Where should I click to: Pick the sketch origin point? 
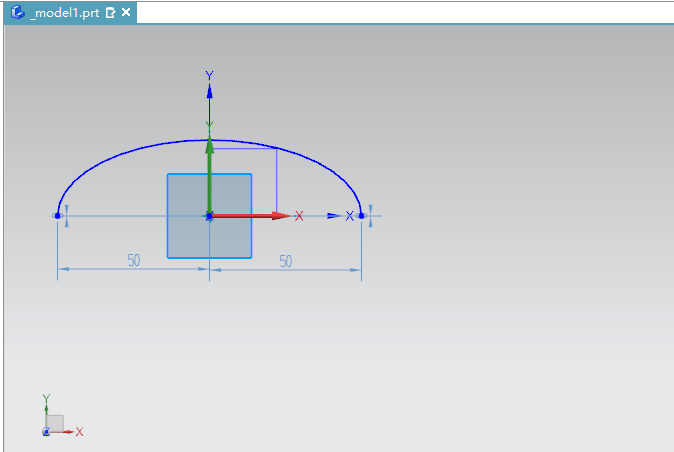tap(209, 215)
